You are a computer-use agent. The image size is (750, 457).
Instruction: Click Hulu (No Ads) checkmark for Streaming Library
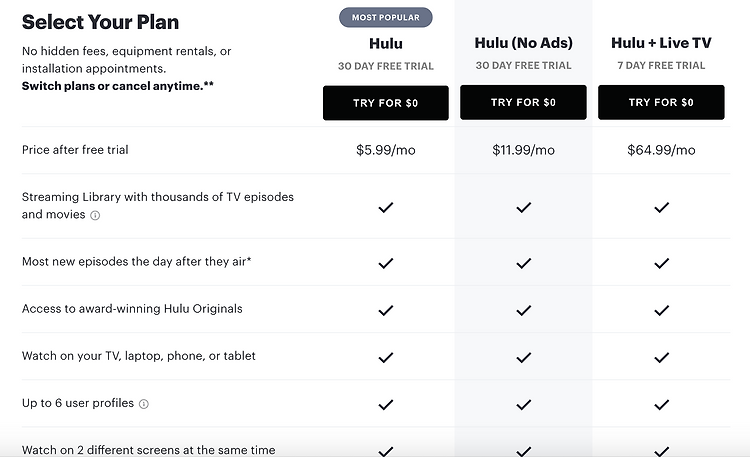(x=523, y=207)
